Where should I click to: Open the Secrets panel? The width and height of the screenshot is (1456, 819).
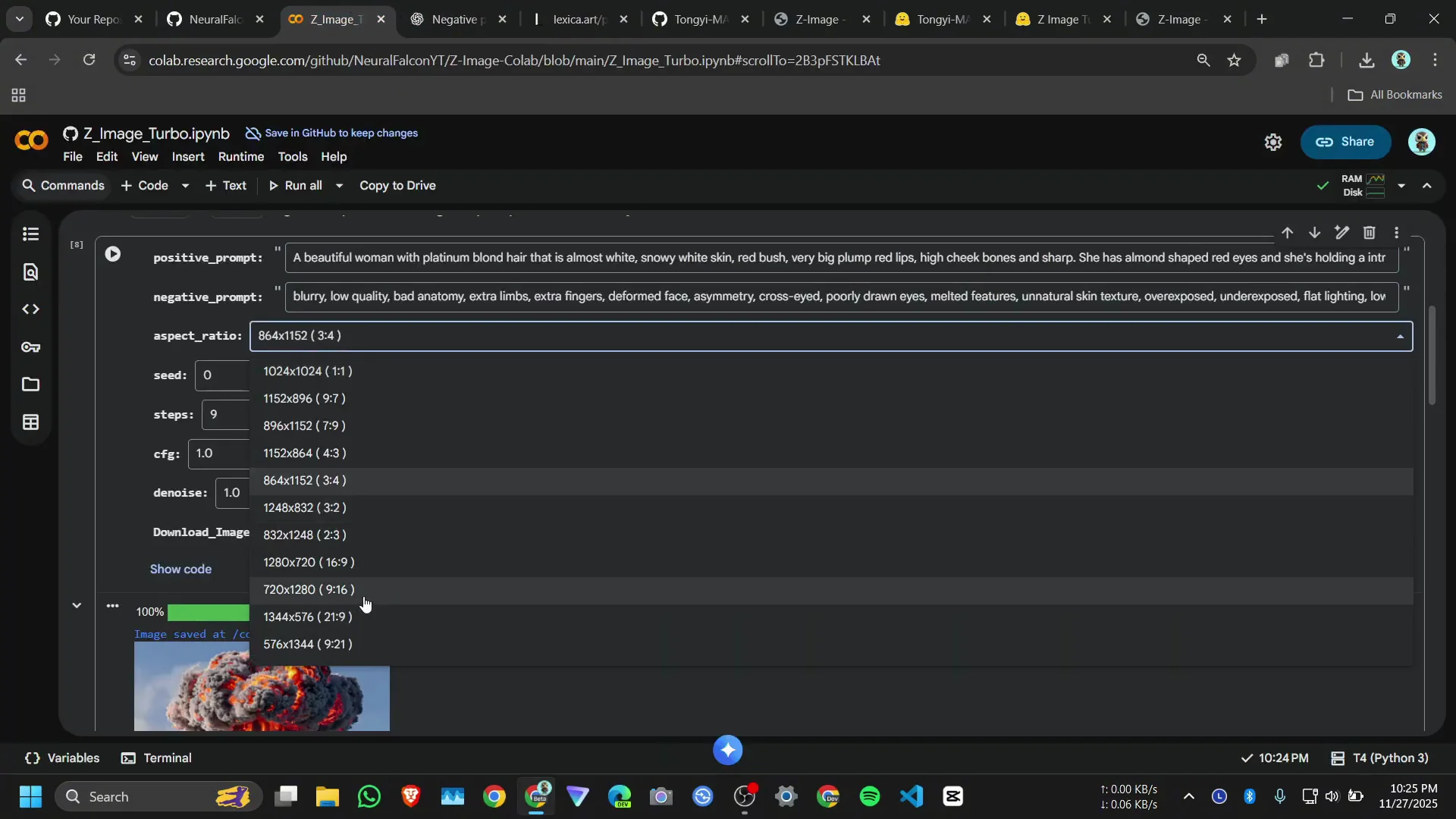coord(30,347)
